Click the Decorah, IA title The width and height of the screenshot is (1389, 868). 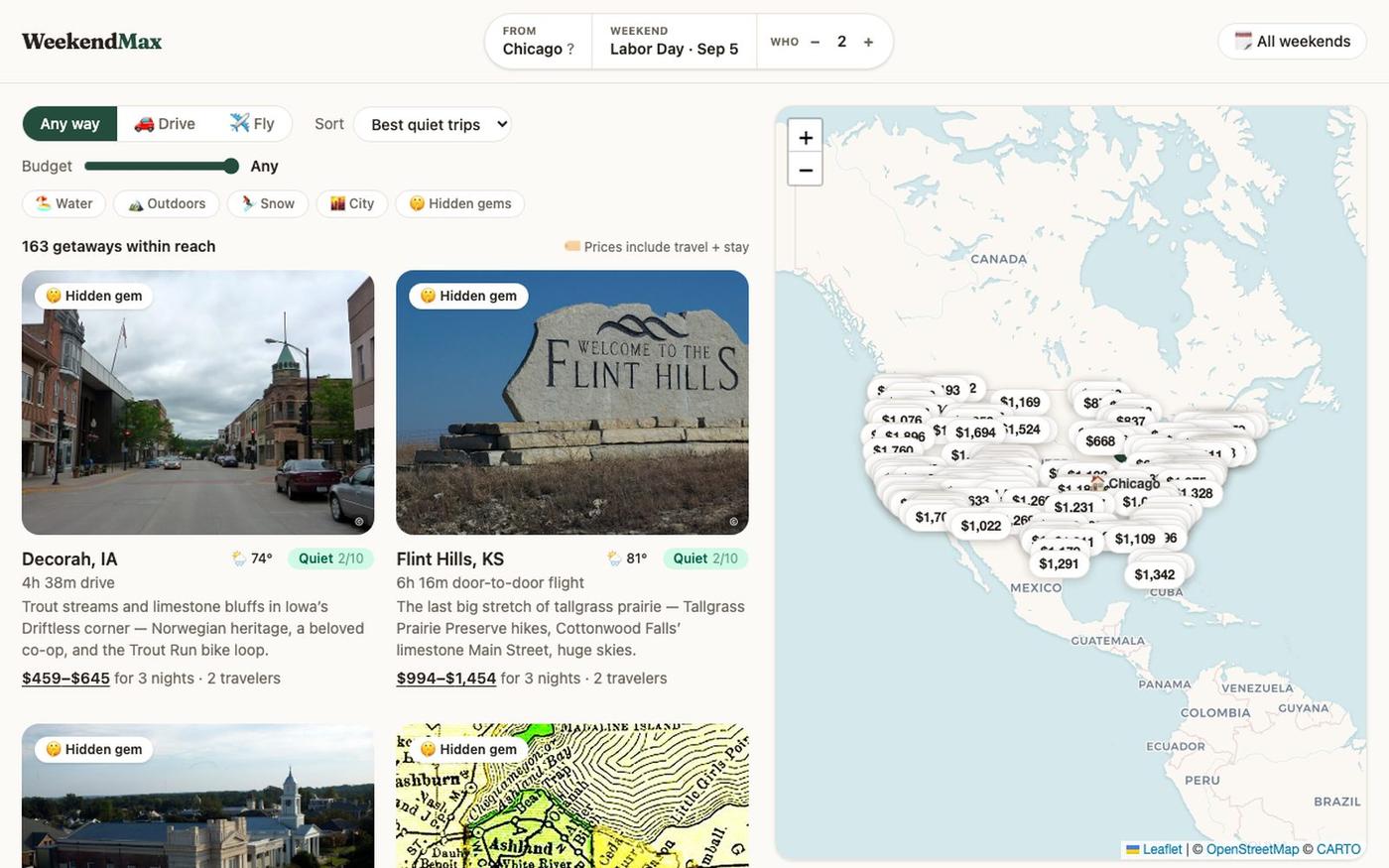click(x=69, y=558)
